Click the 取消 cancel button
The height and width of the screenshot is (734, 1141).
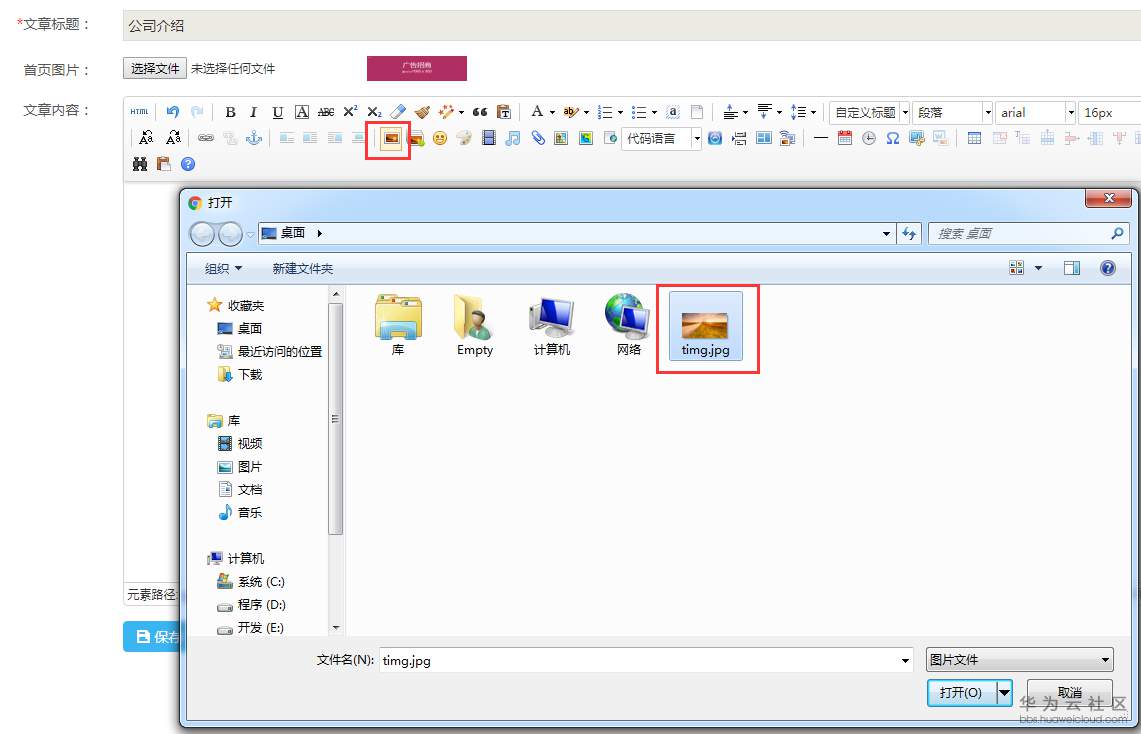coord(1070,693)
